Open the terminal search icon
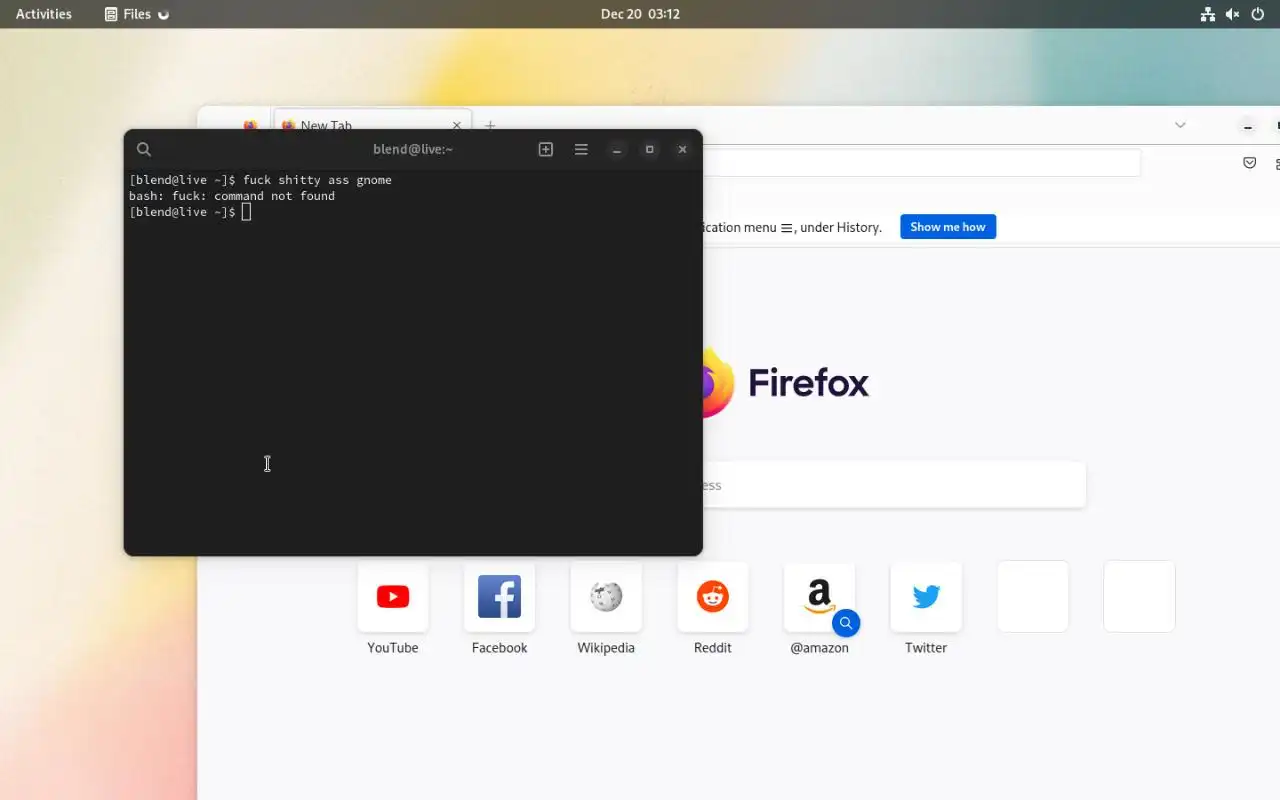Viewport: 1280px width, 800px height. tap(144, 149)
